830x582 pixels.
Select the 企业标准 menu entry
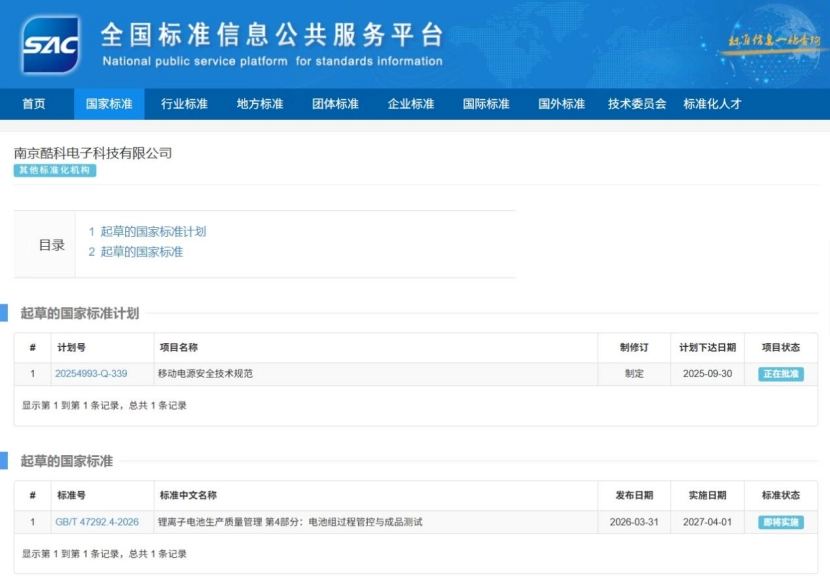(411, 104)
